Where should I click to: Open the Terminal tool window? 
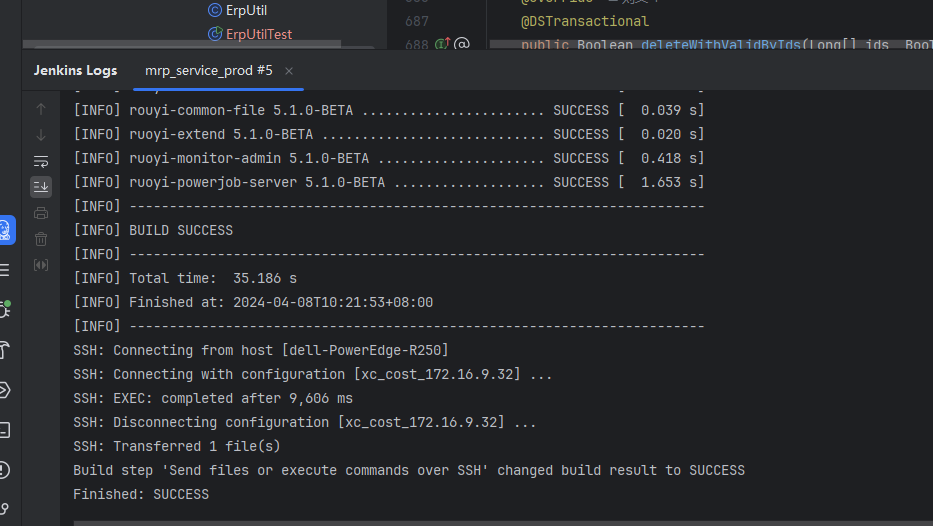coord(5,430)
